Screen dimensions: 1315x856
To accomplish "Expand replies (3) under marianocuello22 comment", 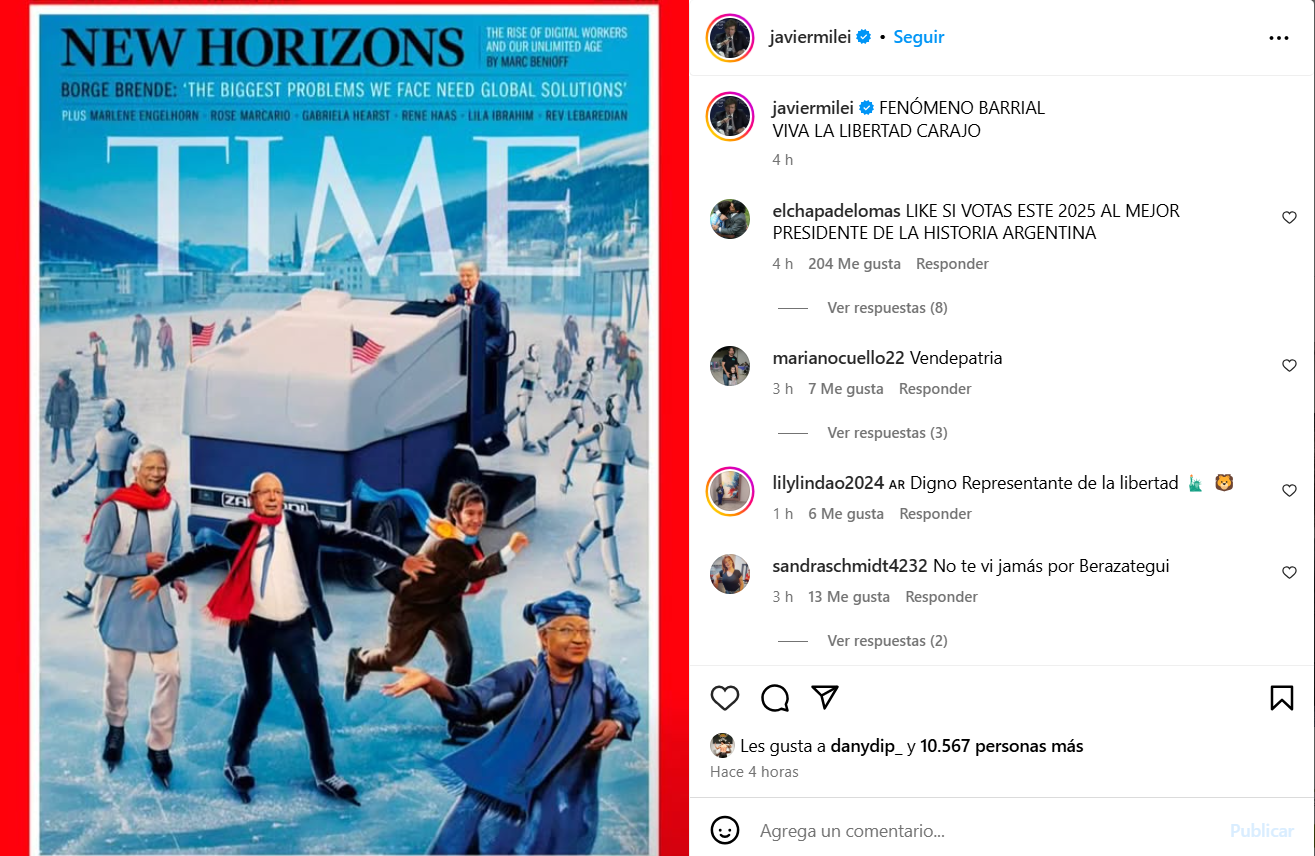I will tap(887, 433).
